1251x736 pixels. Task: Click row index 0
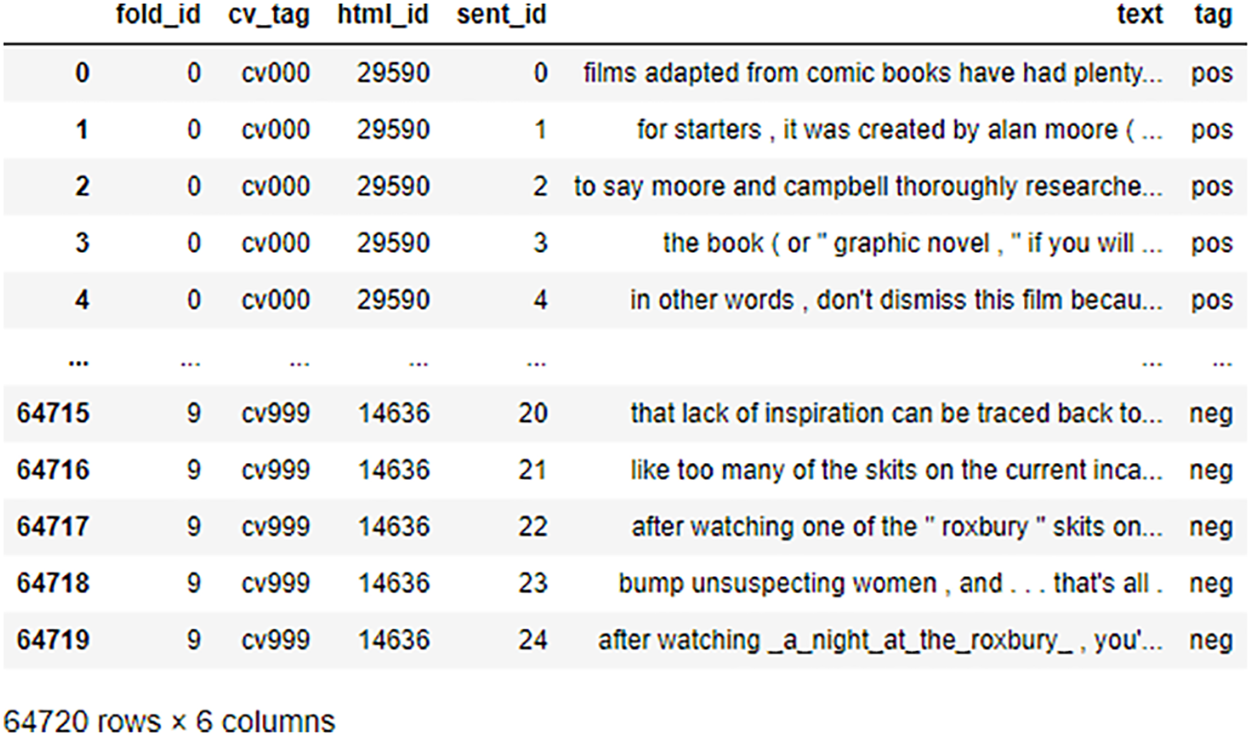tap(82, 73)
